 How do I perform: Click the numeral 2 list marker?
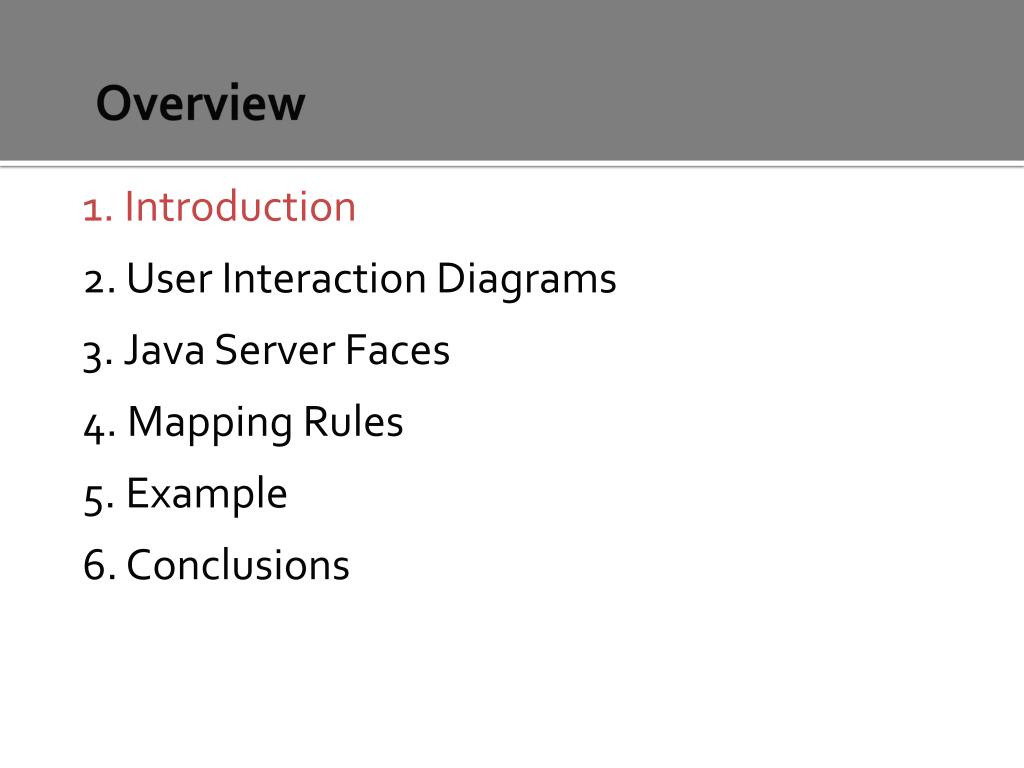(x=96, y=282)
